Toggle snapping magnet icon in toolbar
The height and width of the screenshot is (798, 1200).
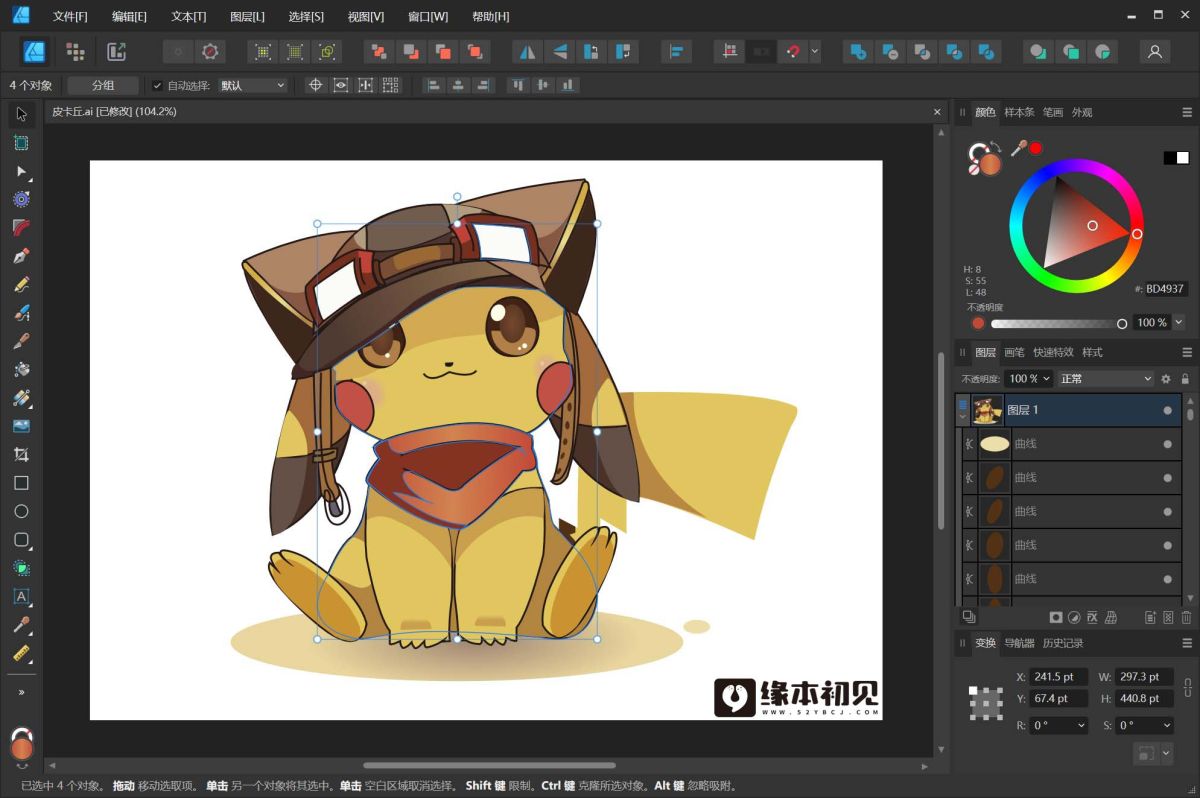[793, 51]
